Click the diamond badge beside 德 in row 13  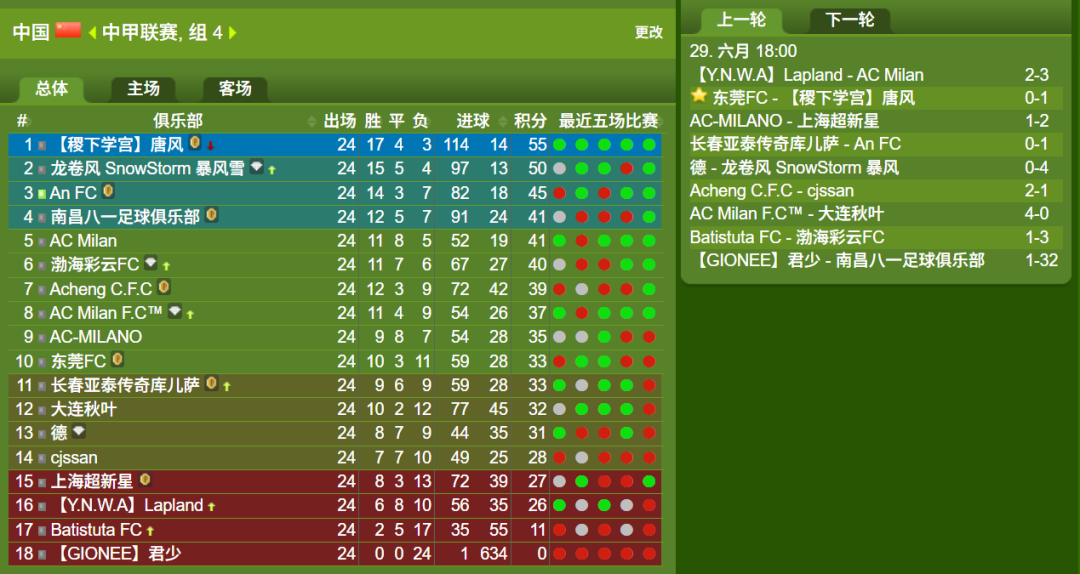click(79, 431)
